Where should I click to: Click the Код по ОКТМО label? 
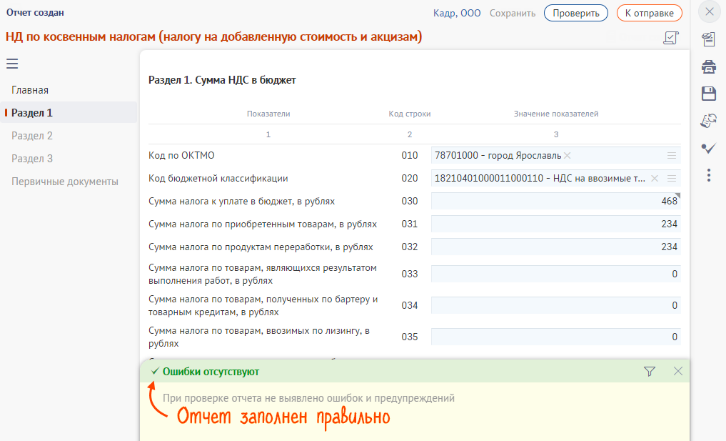coord(181,156)
